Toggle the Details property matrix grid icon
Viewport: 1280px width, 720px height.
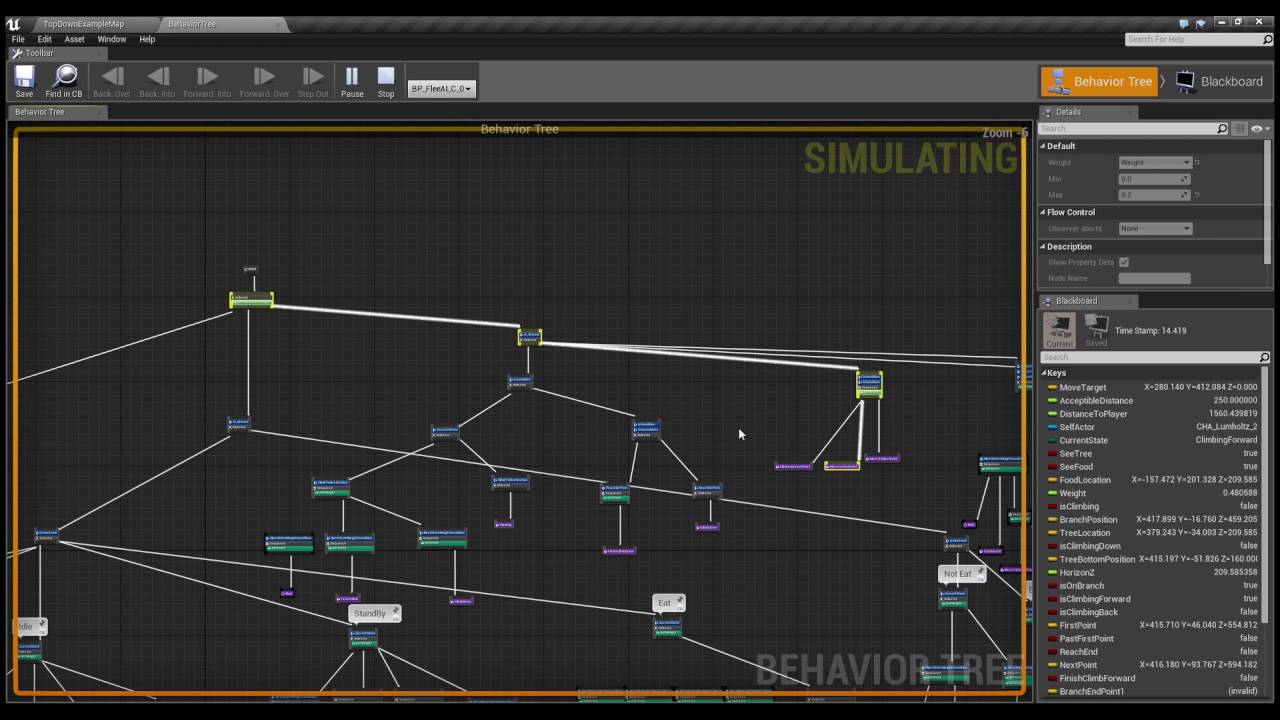pyautogui.click(x=1239, y=129)
